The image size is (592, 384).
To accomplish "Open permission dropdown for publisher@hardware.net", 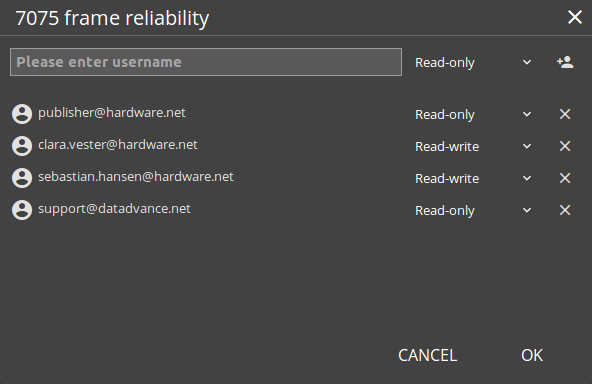I will pos(473,114).
